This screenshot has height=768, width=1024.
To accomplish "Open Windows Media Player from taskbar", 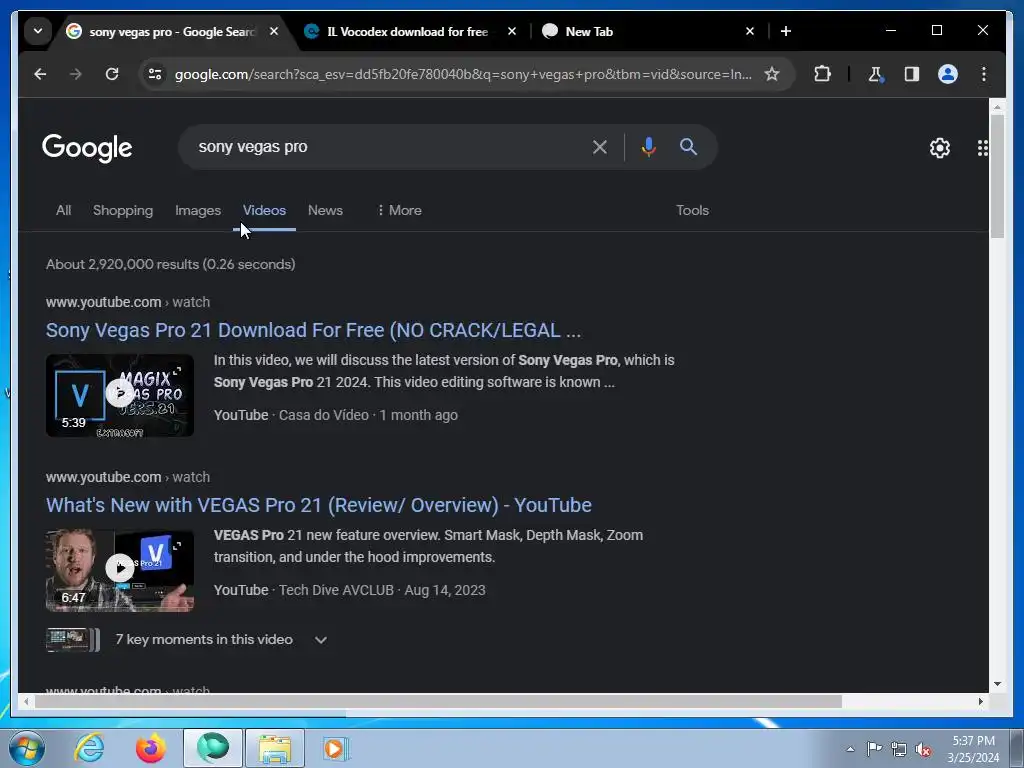I will [336, 748].
